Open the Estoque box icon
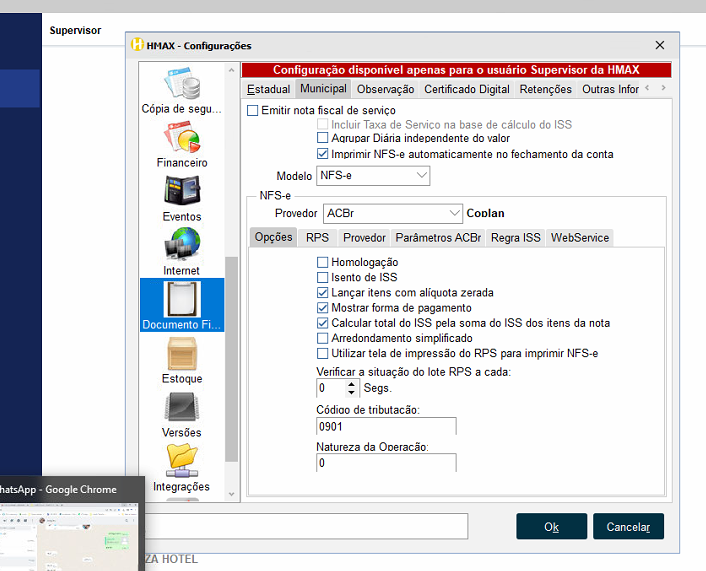 182,353
